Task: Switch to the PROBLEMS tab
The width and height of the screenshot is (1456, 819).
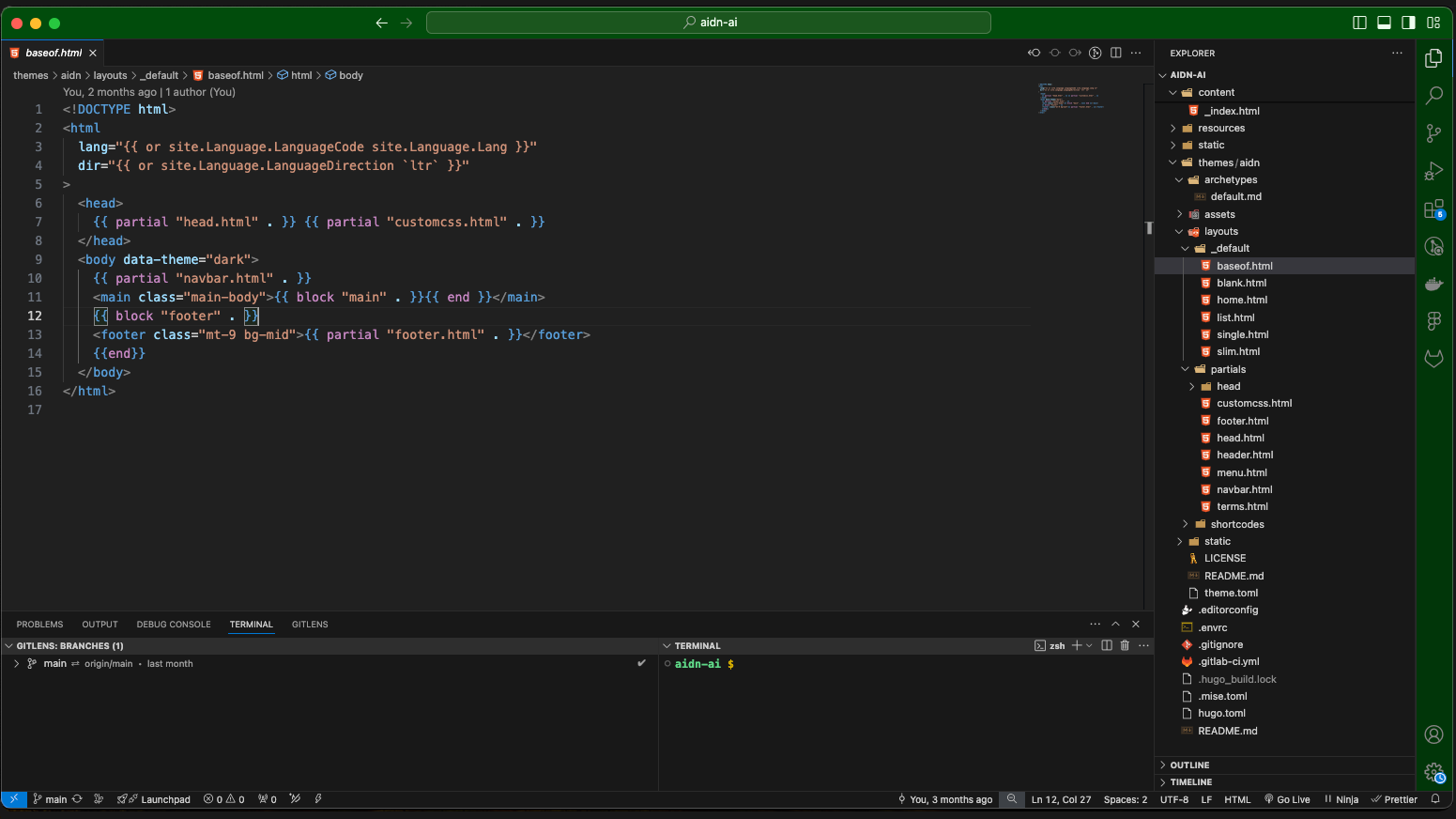Action: (x=39, y=625)
